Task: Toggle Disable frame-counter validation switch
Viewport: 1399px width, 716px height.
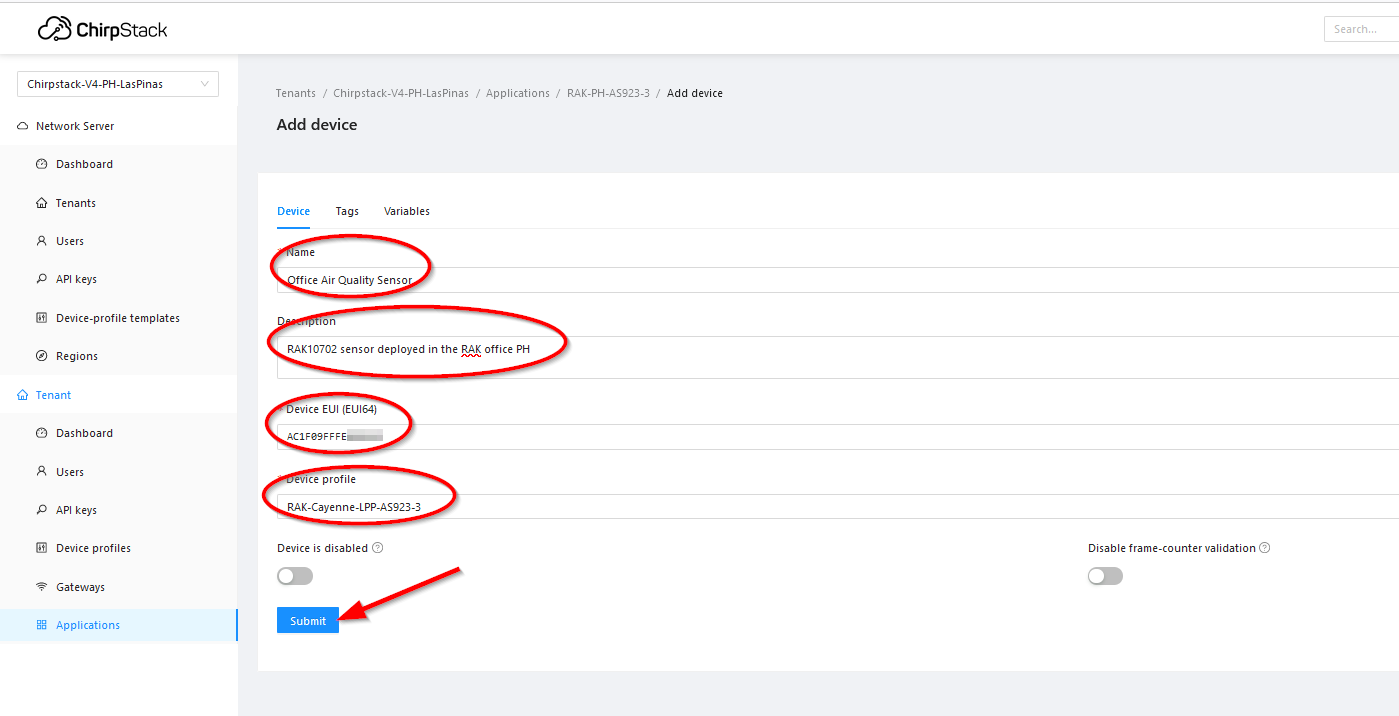Action: (1105, 576)
